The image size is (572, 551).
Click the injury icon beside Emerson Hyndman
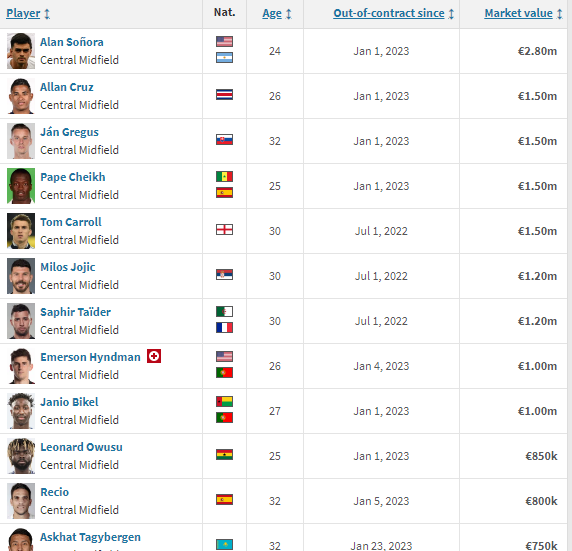coord(154,356)
